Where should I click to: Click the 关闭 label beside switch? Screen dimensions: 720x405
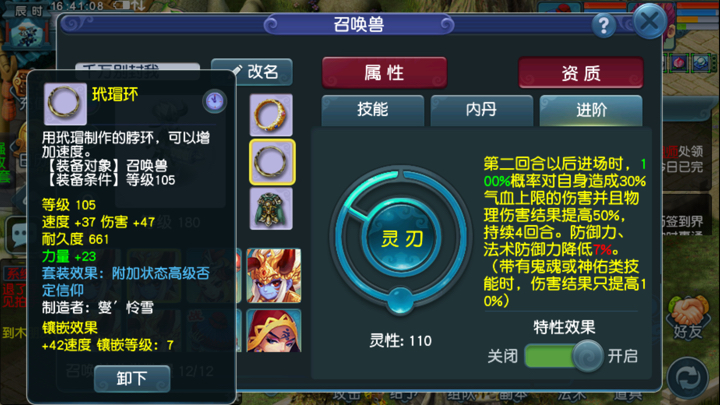pyautogui.click(x=502, y=356)
